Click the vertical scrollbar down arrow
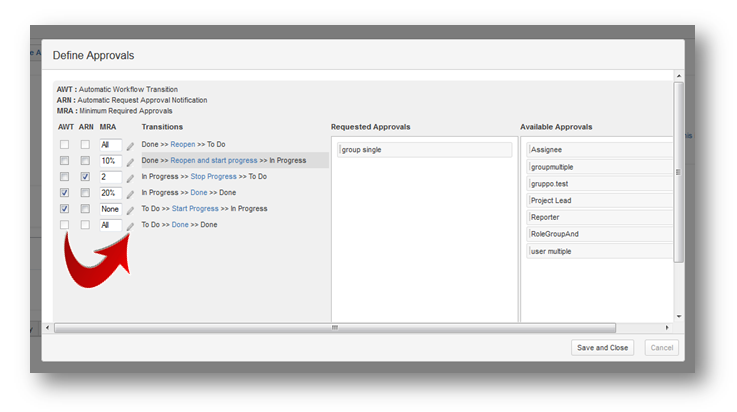Screen dimensions: 737x412 [679, 316]
